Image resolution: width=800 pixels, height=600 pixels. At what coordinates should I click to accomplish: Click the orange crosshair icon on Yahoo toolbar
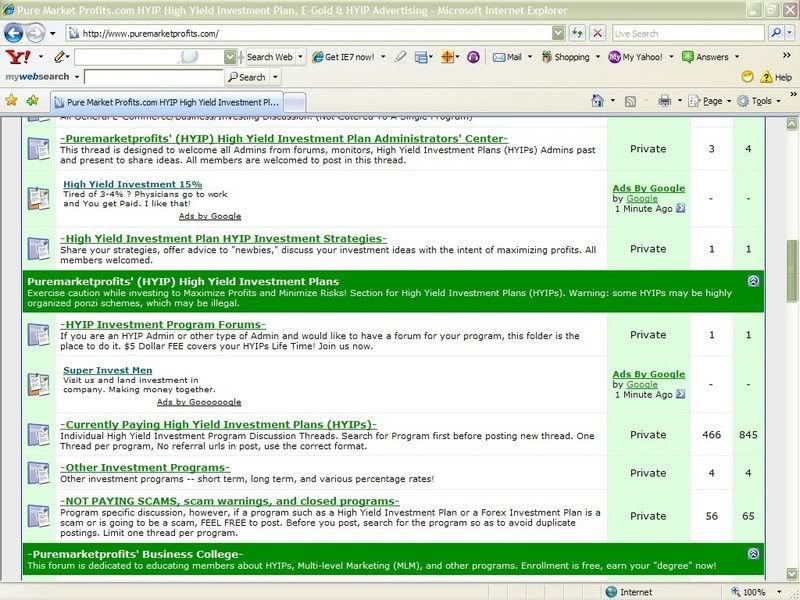tap(447, 57)
